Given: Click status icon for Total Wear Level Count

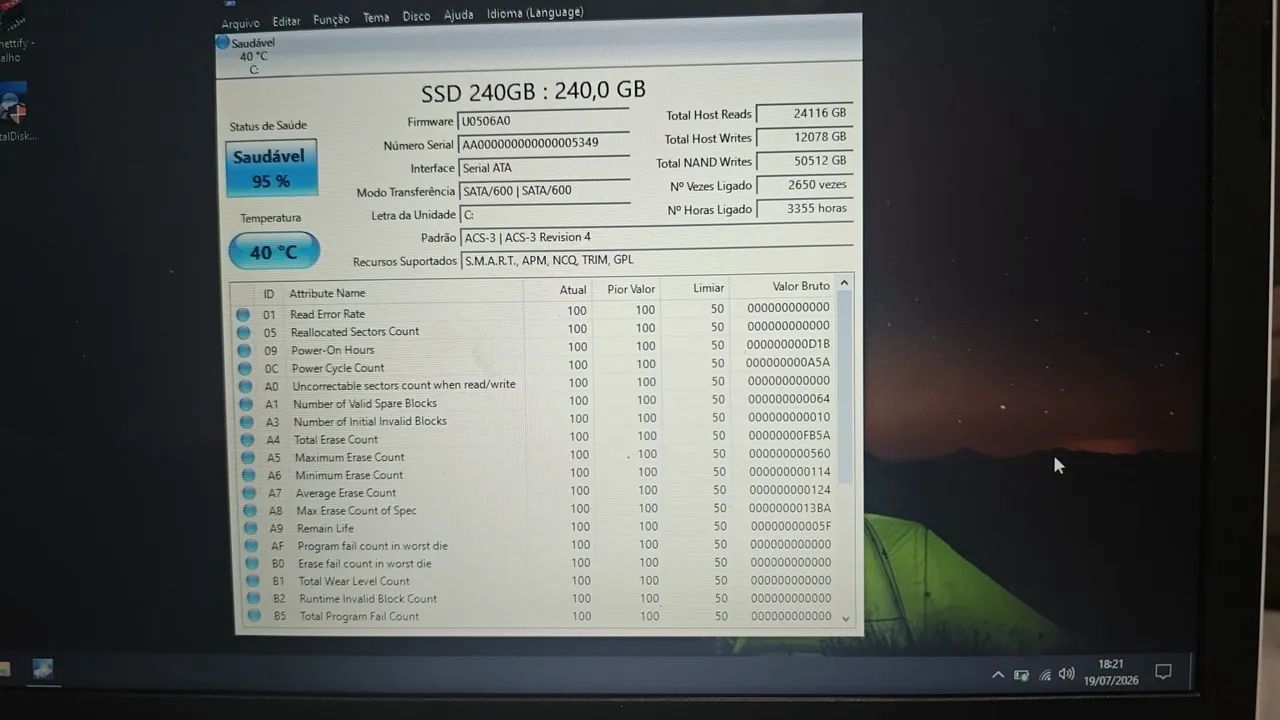Looking at the screenshot, I should (x=251, y=582).
